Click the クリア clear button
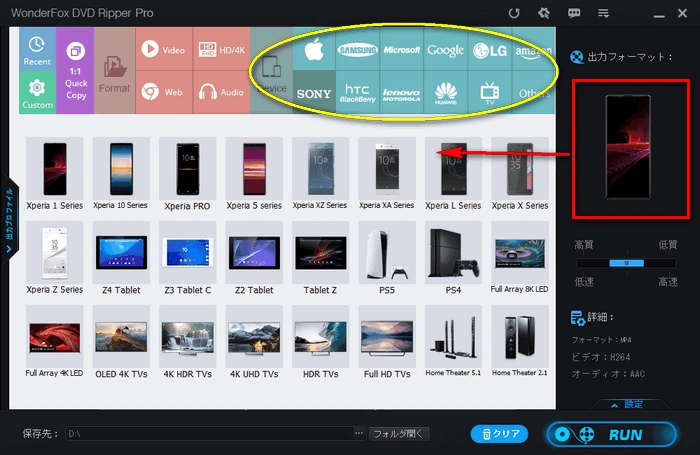 [x=500, y=434]
